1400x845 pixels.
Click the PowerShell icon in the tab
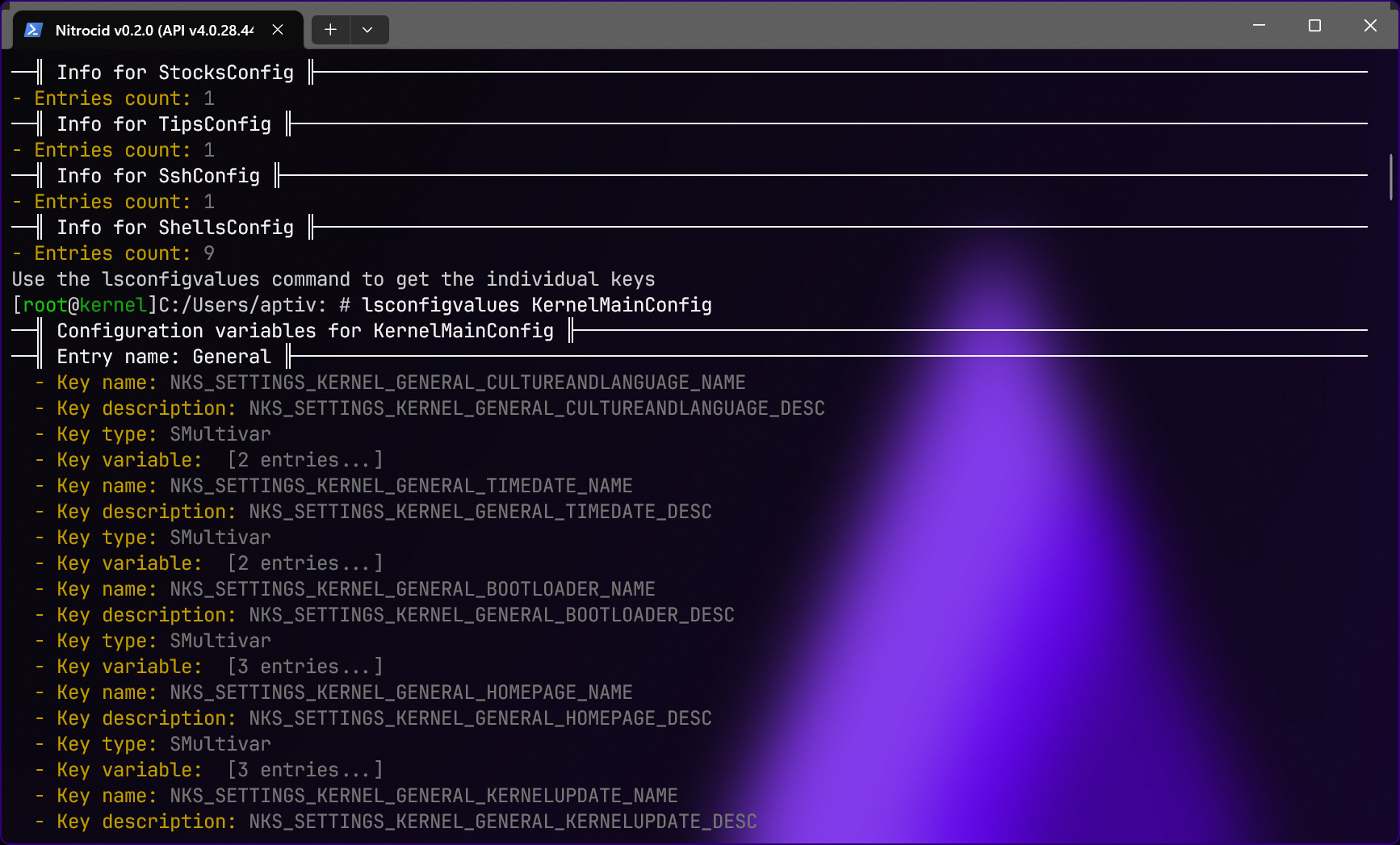point(33,30)
